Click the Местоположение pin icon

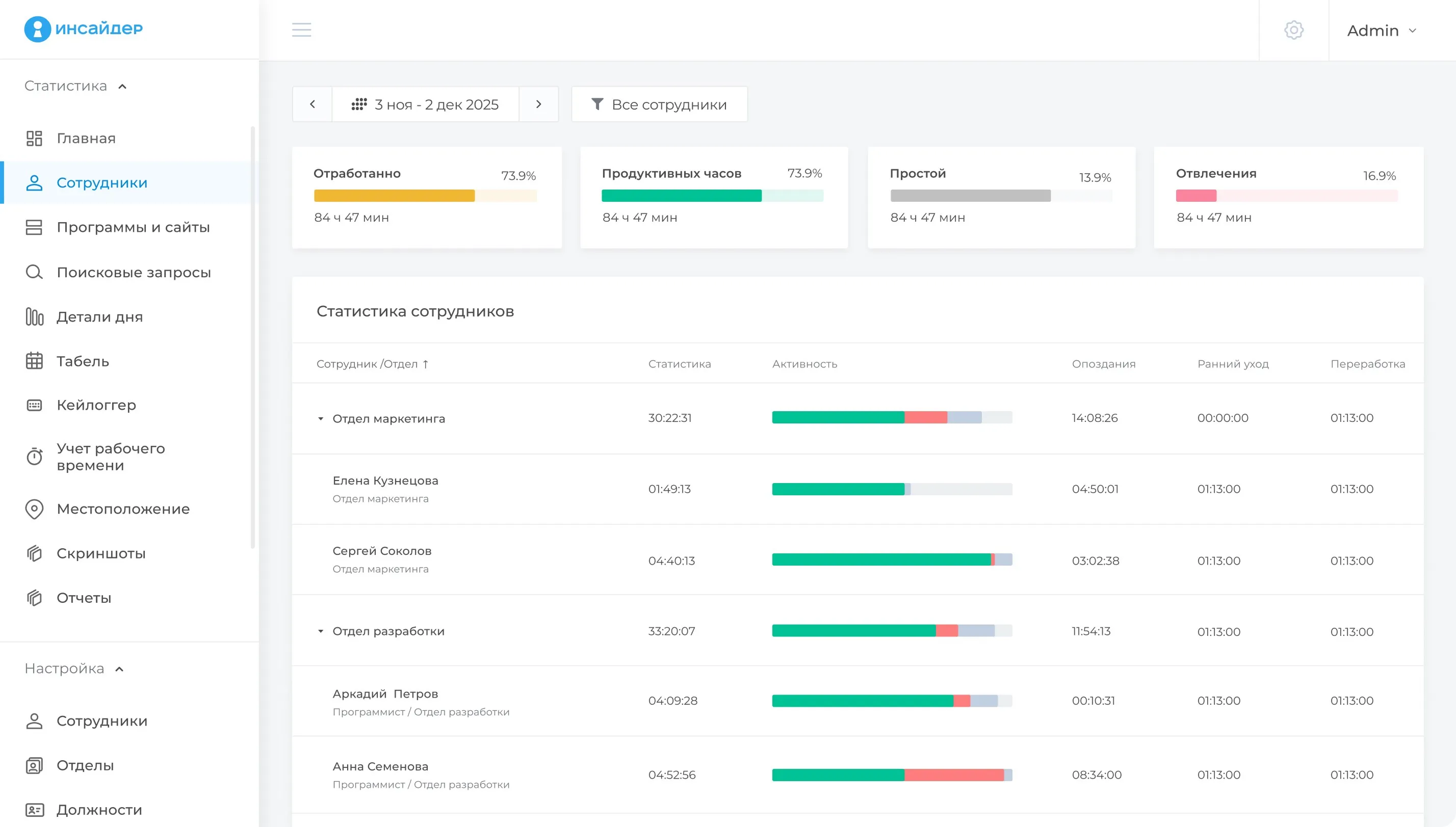pos(34,509)
